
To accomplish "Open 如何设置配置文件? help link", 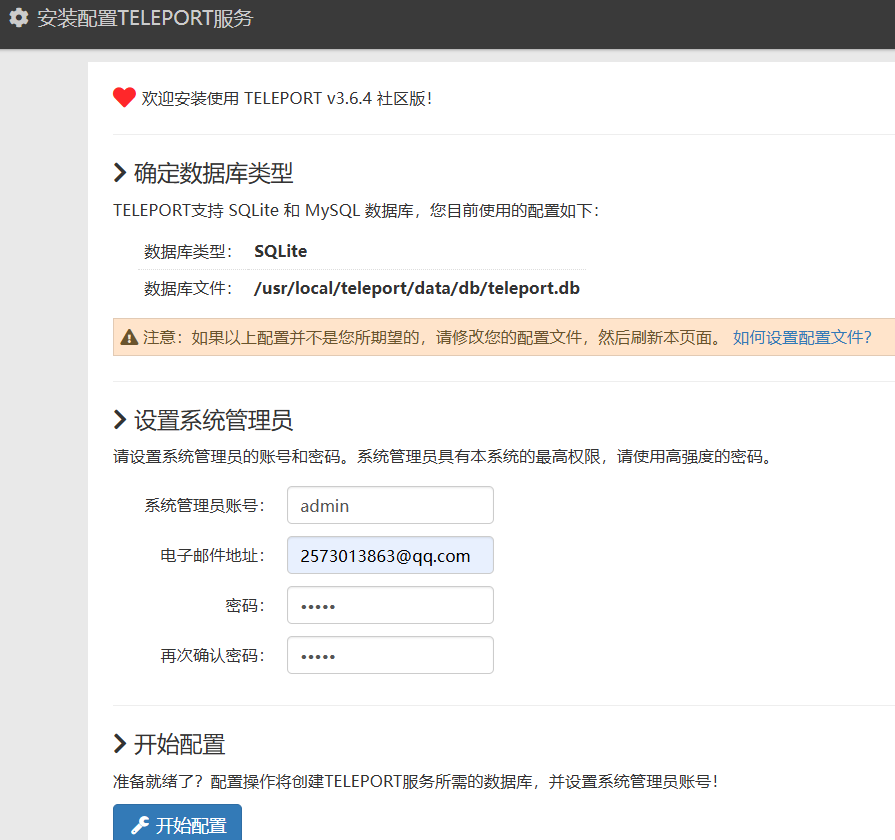I will pos(802,337).
